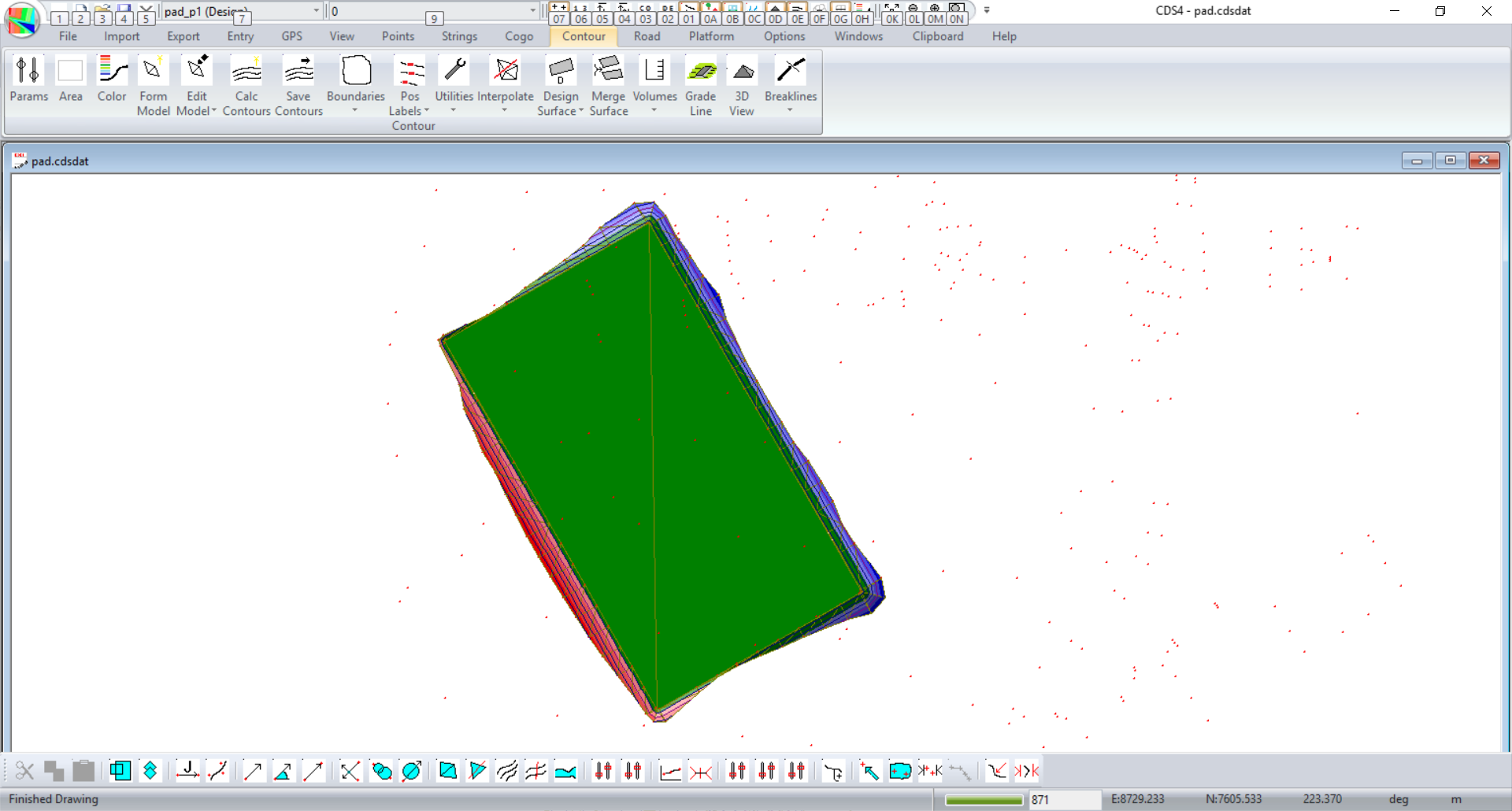Open the pad_p1 (Design) surface dropdown
This screenshot has height=811, width=1512.
(x=317, y=11)
